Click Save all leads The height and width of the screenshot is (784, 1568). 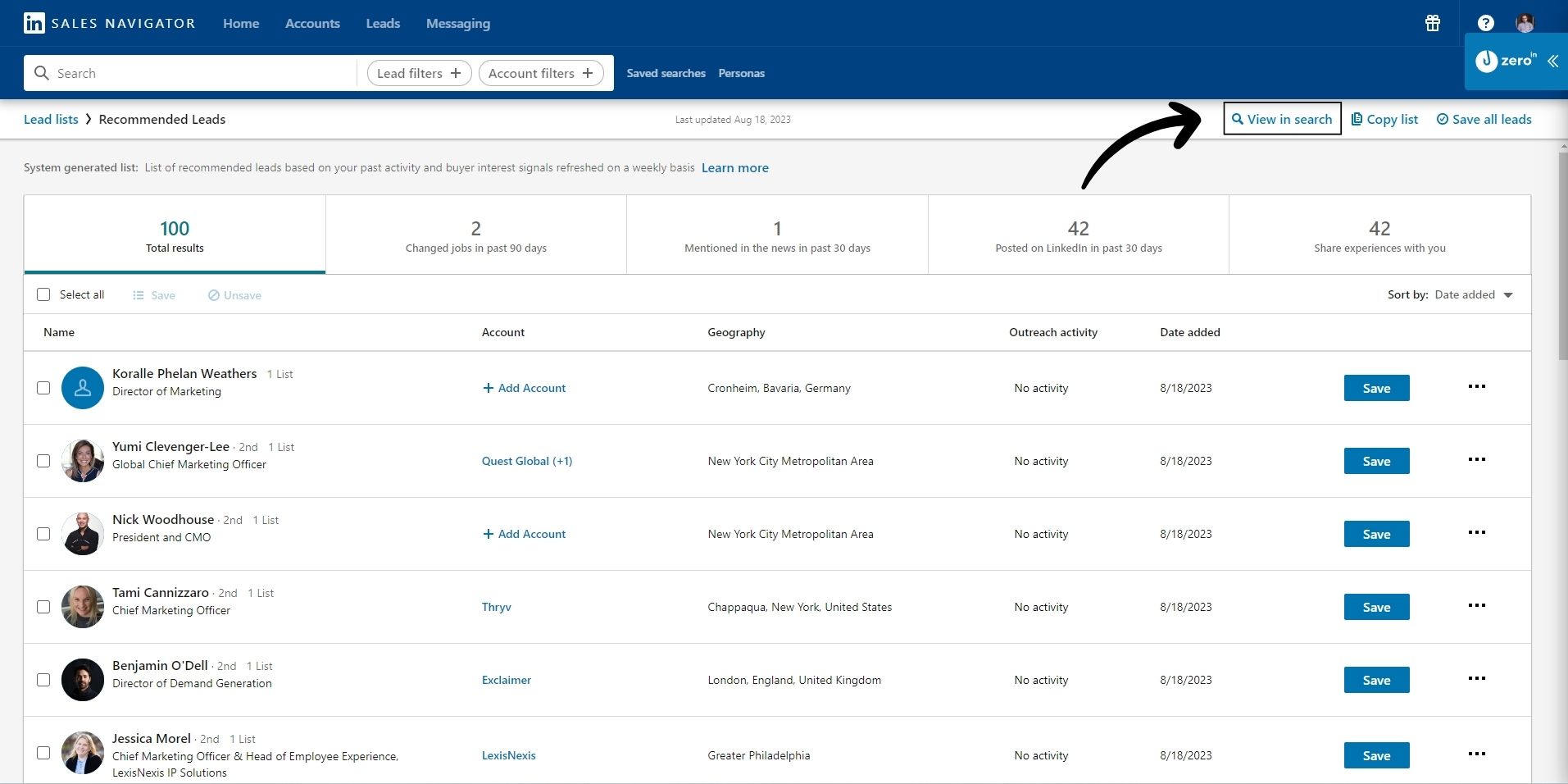coord(1484,119)
